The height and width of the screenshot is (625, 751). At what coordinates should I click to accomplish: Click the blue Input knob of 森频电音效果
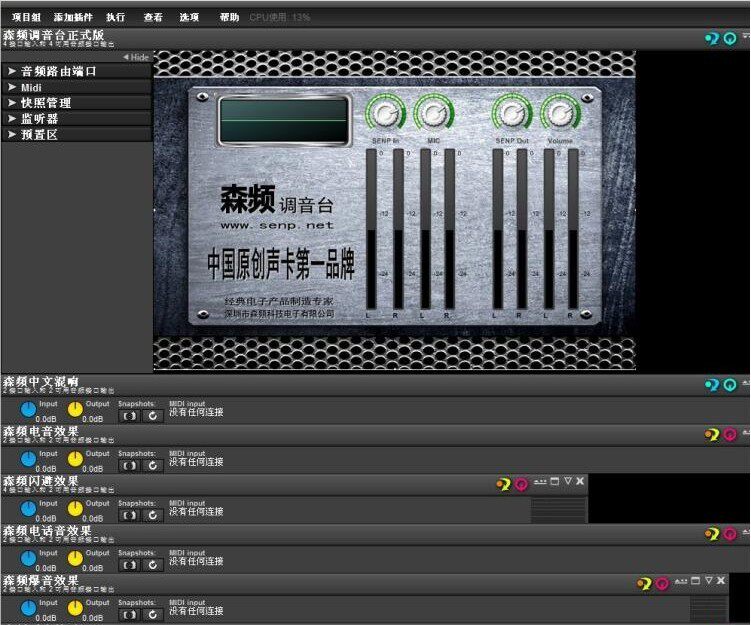[28, 459]
